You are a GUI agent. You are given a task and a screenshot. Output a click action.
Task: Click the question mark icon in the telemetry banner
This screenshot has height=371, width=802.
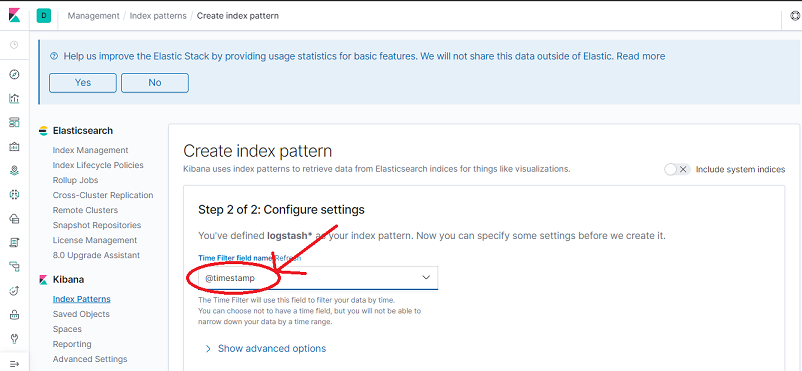(54, 56)
